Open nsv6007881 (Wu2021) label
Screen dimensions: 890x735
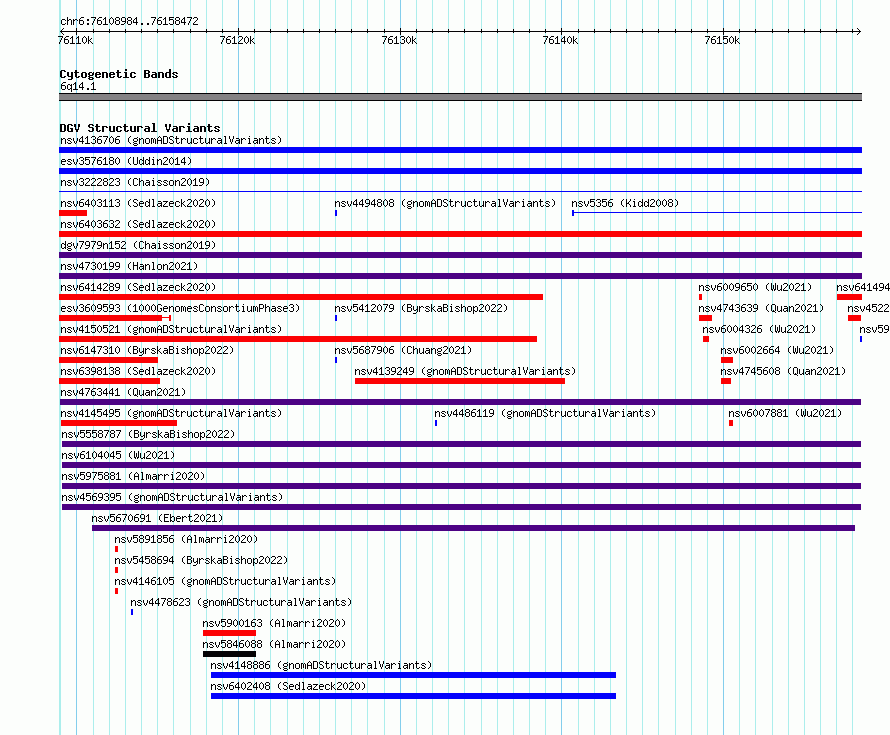coord(786,413)
